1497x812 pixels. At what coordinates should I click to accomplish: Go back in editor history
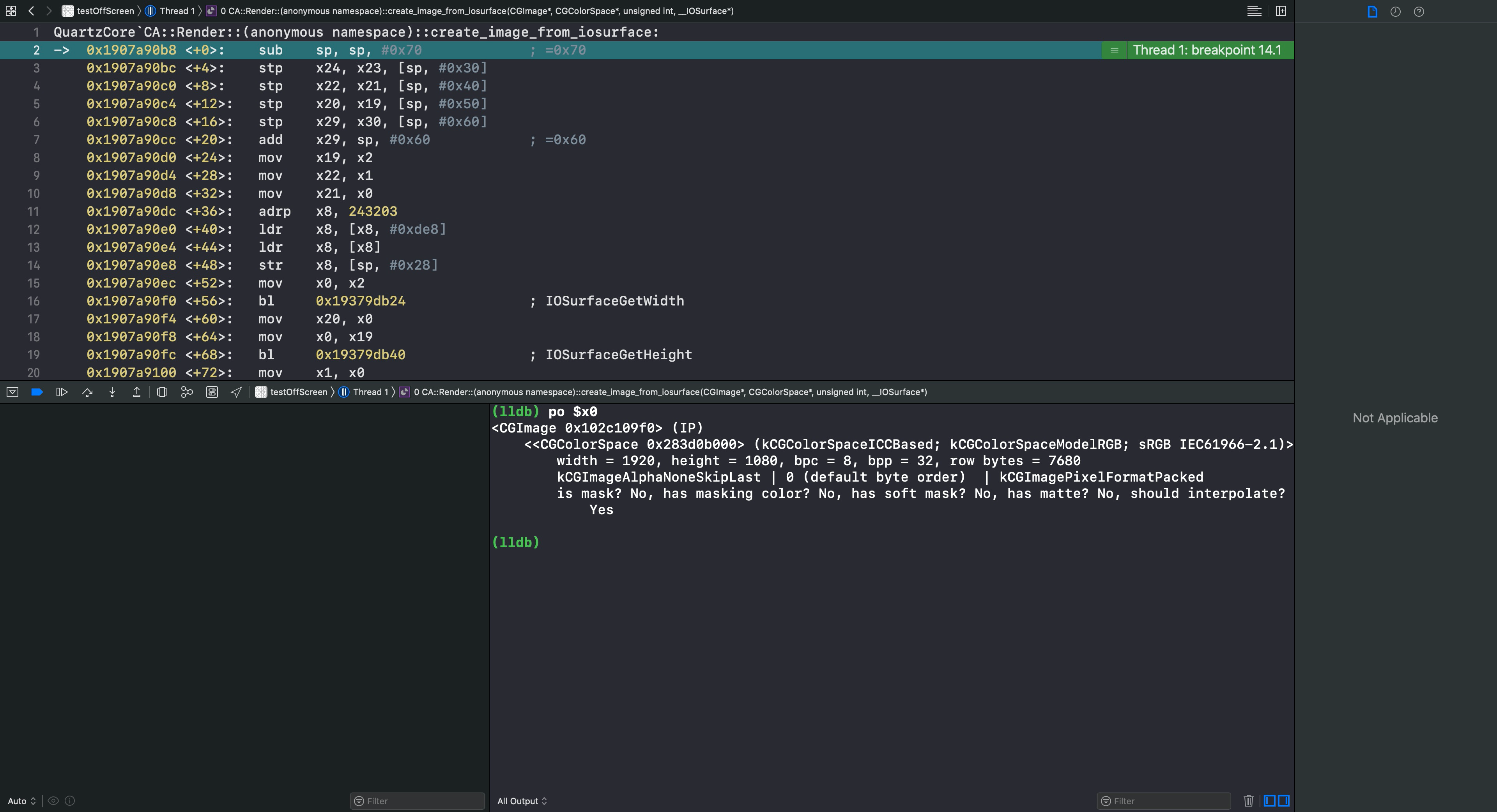click(31, 11)
